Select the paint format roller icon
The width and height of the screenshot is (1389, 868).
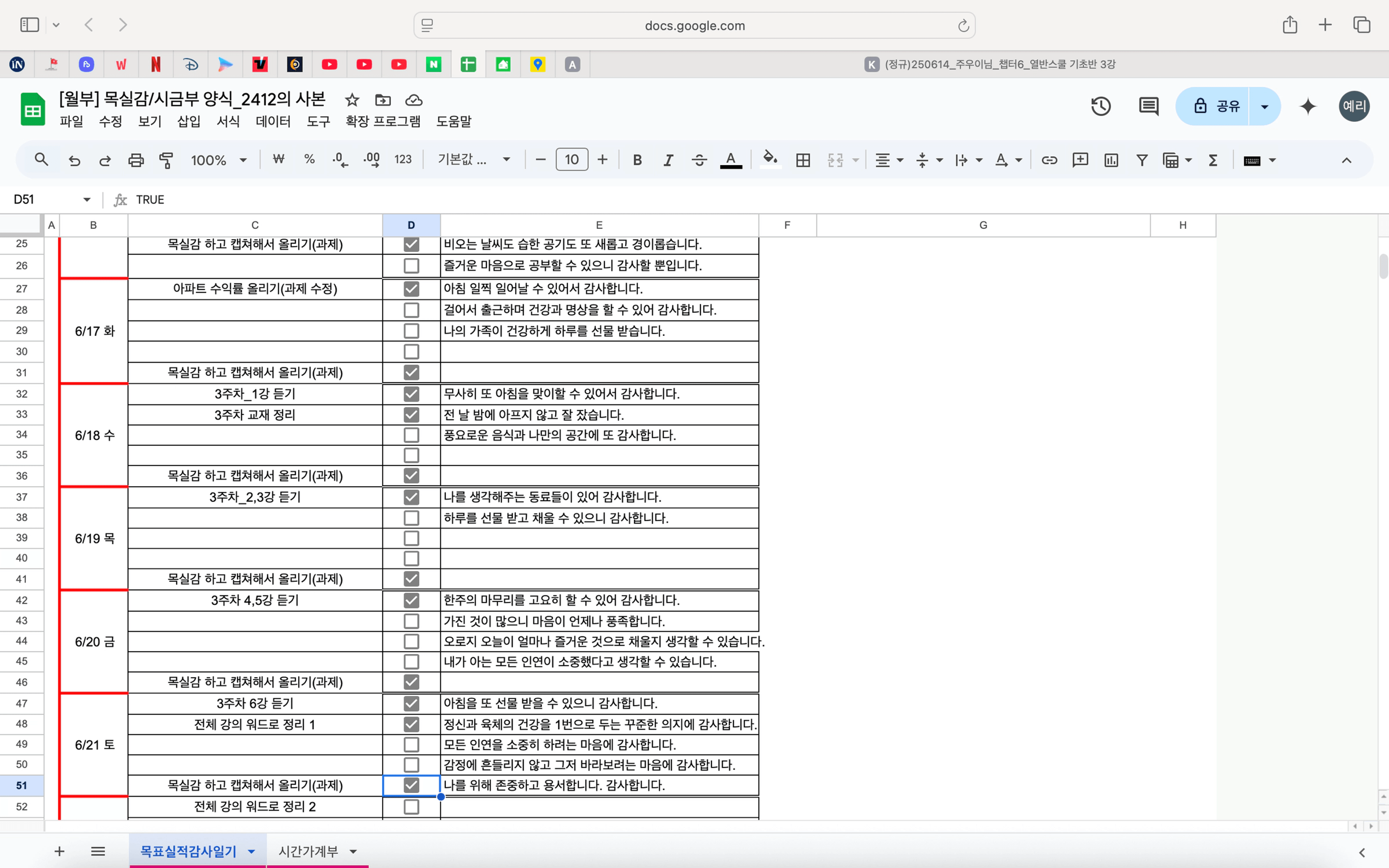[166, 160]
